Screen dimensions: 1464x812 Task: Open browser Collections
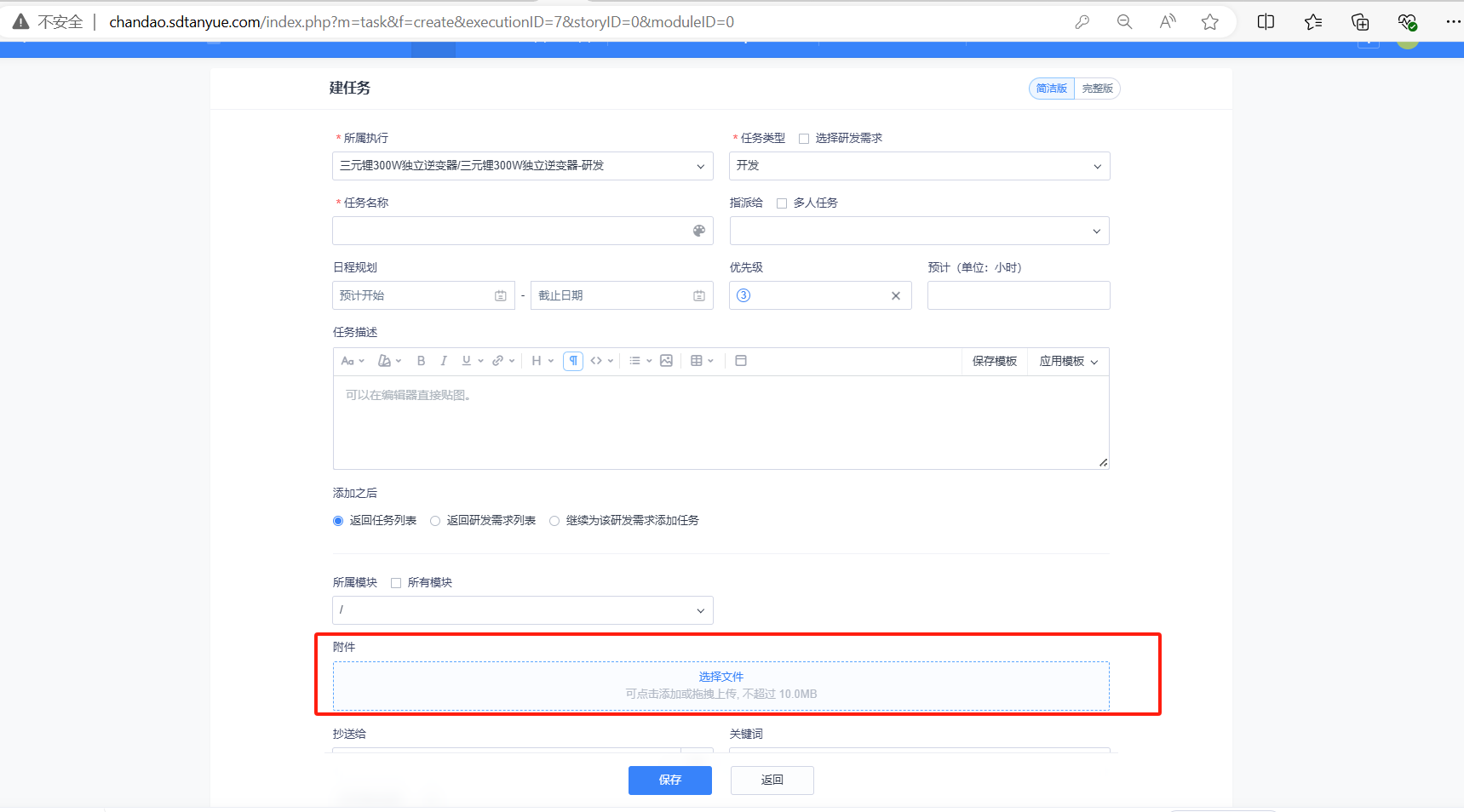pos(1360,22)
